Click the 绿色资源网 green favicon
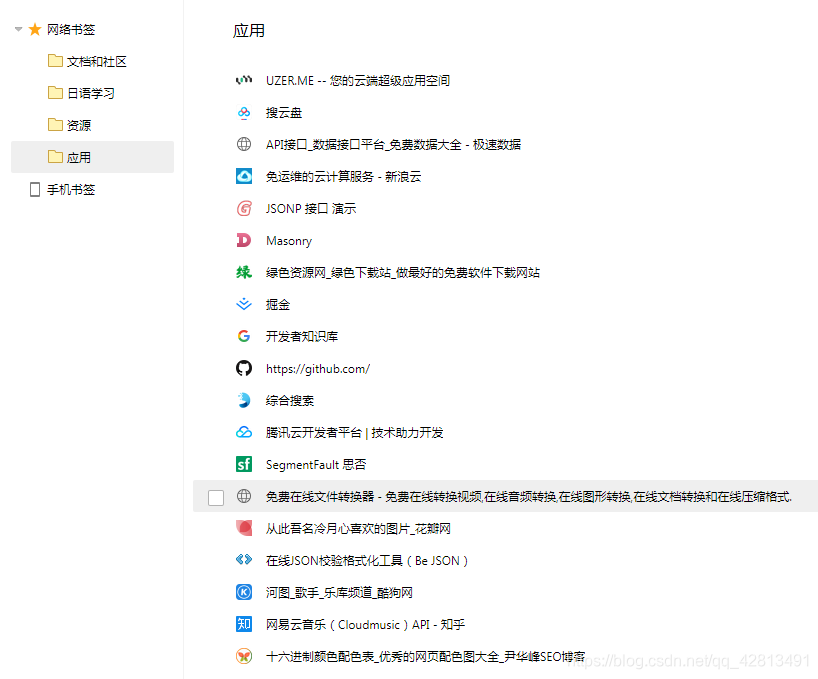Viewport: 818px width, 679px height. point(244,272)
